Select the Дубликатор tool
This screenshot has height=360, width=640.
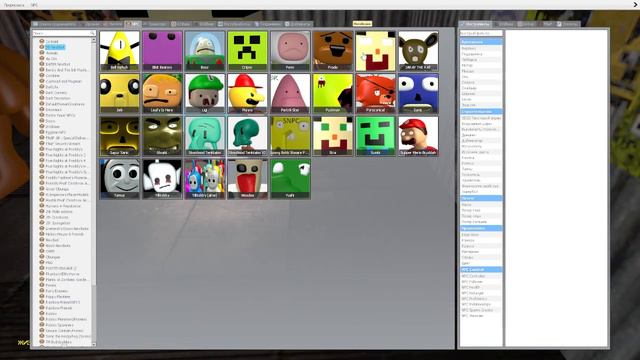[x=481, y=140]
